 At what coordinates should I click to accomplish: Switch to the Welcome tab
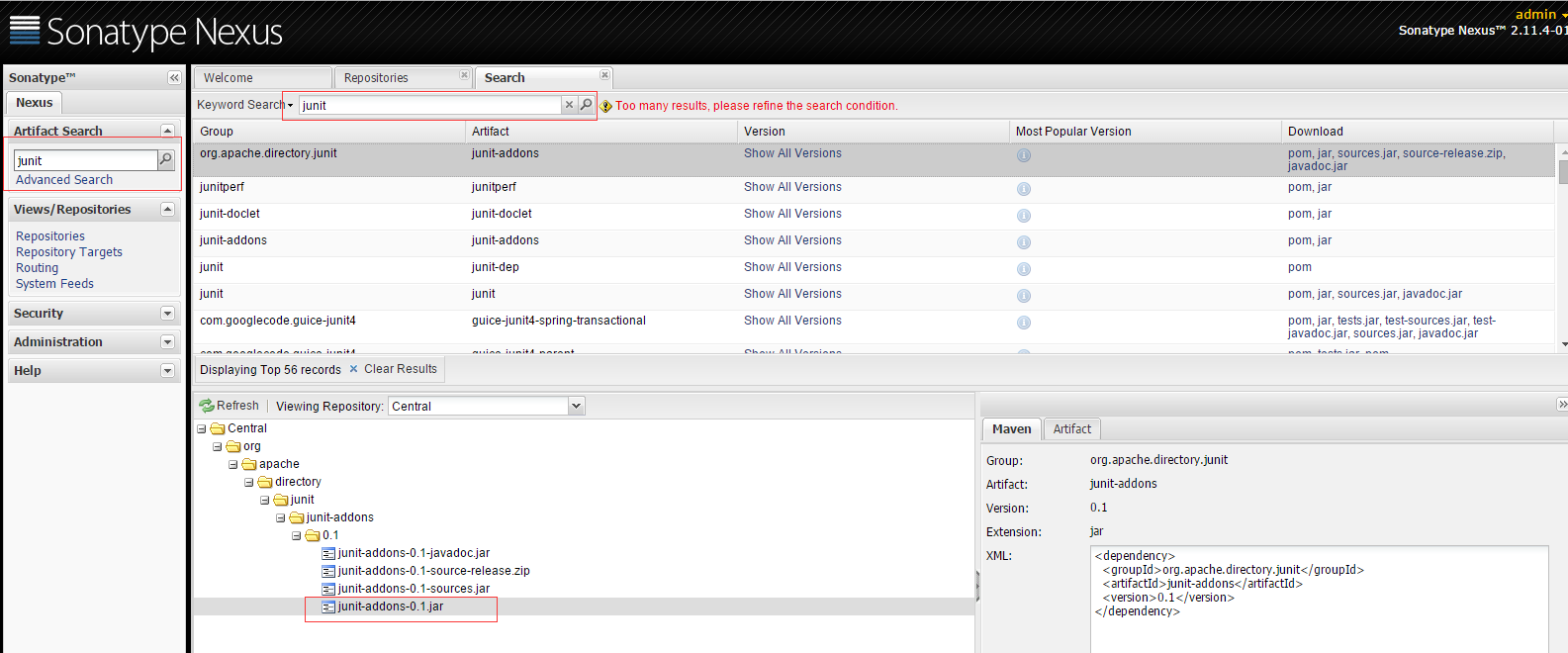(x=262, y=77)
